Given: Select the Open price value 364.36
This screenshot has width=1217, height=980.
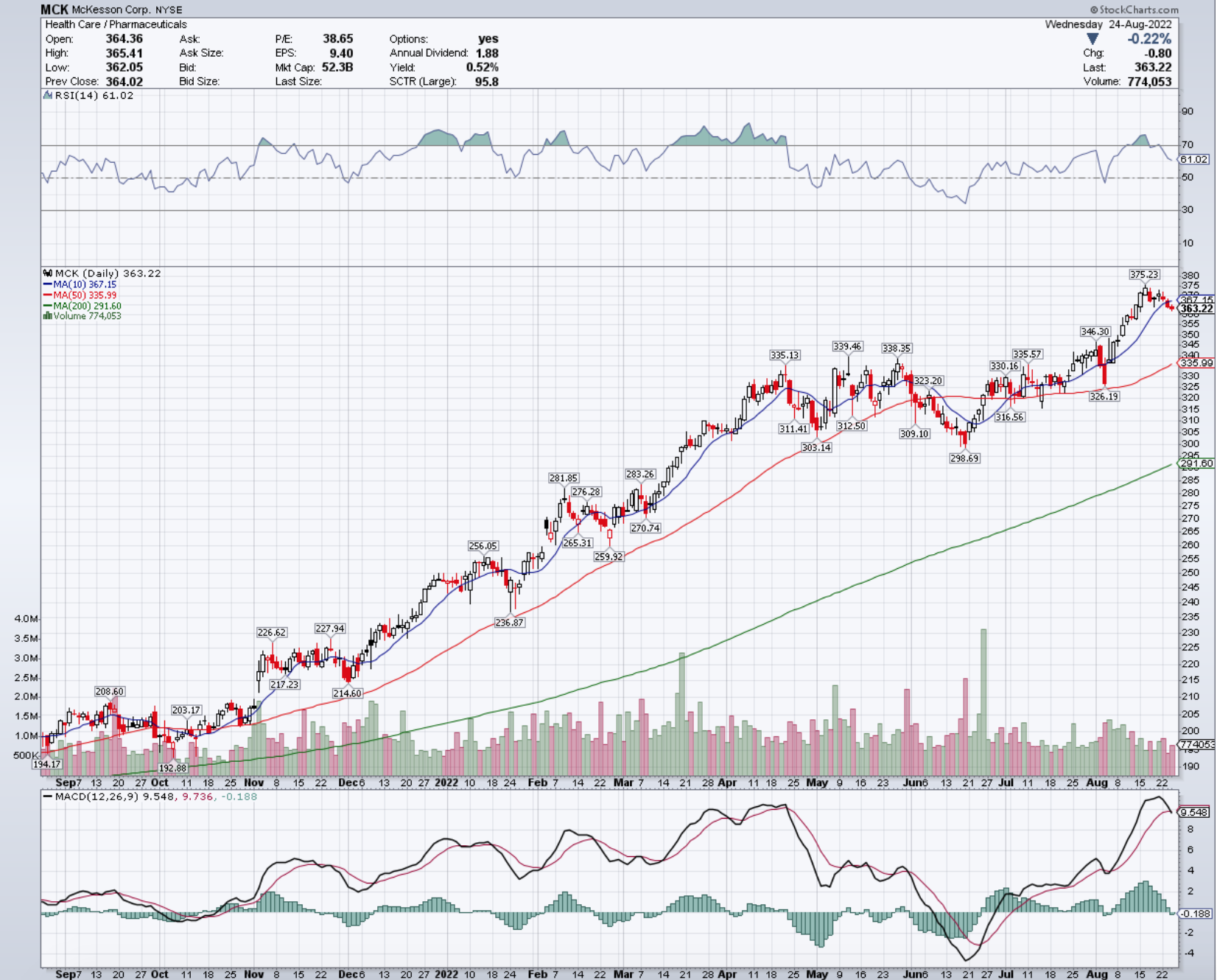Looking at the screenshot, I should (124, 39).
